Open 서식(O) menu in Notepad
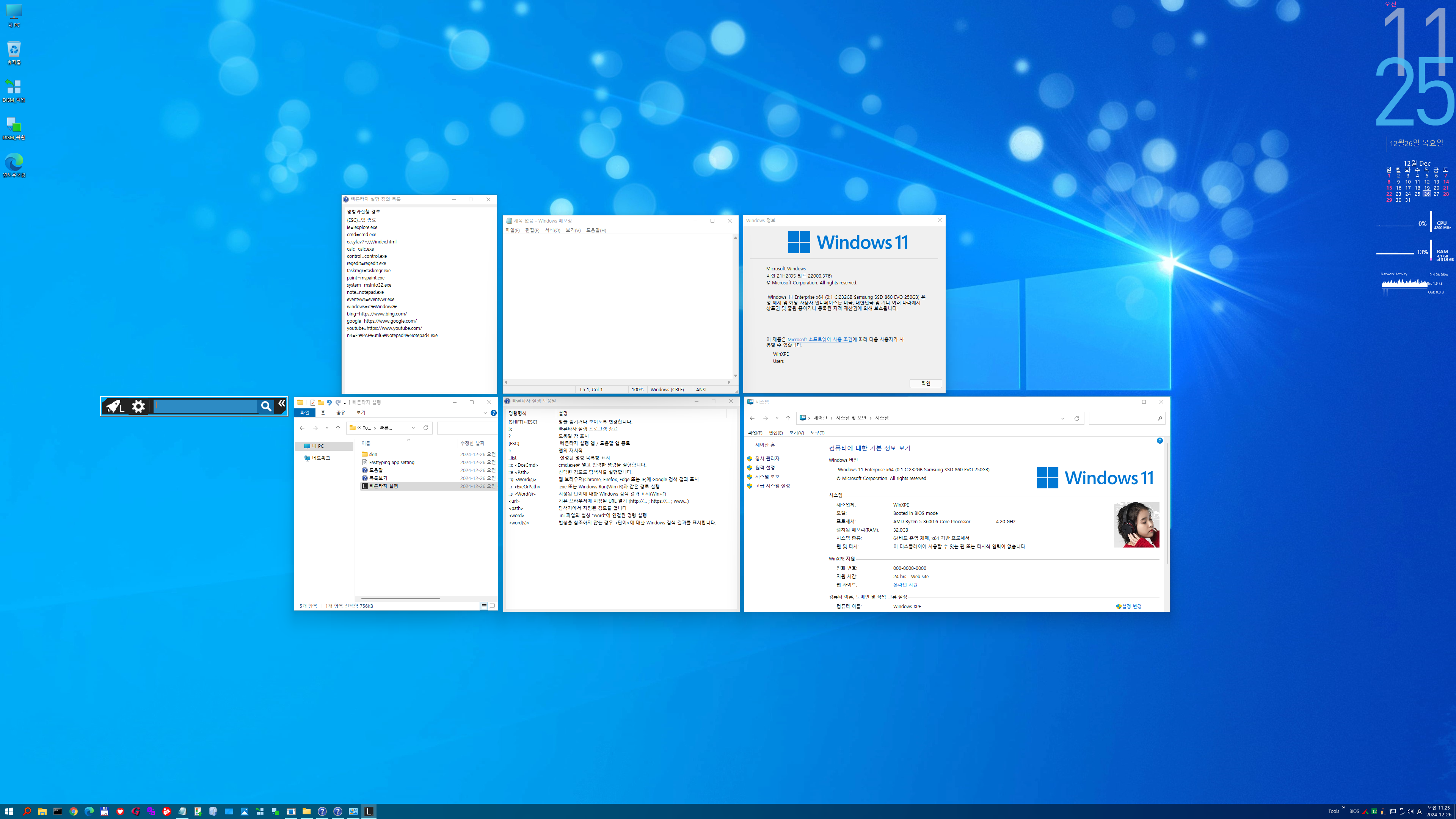Image resolution: width=1456 pixels, height=819 pixels. click(x=552, y=230)
